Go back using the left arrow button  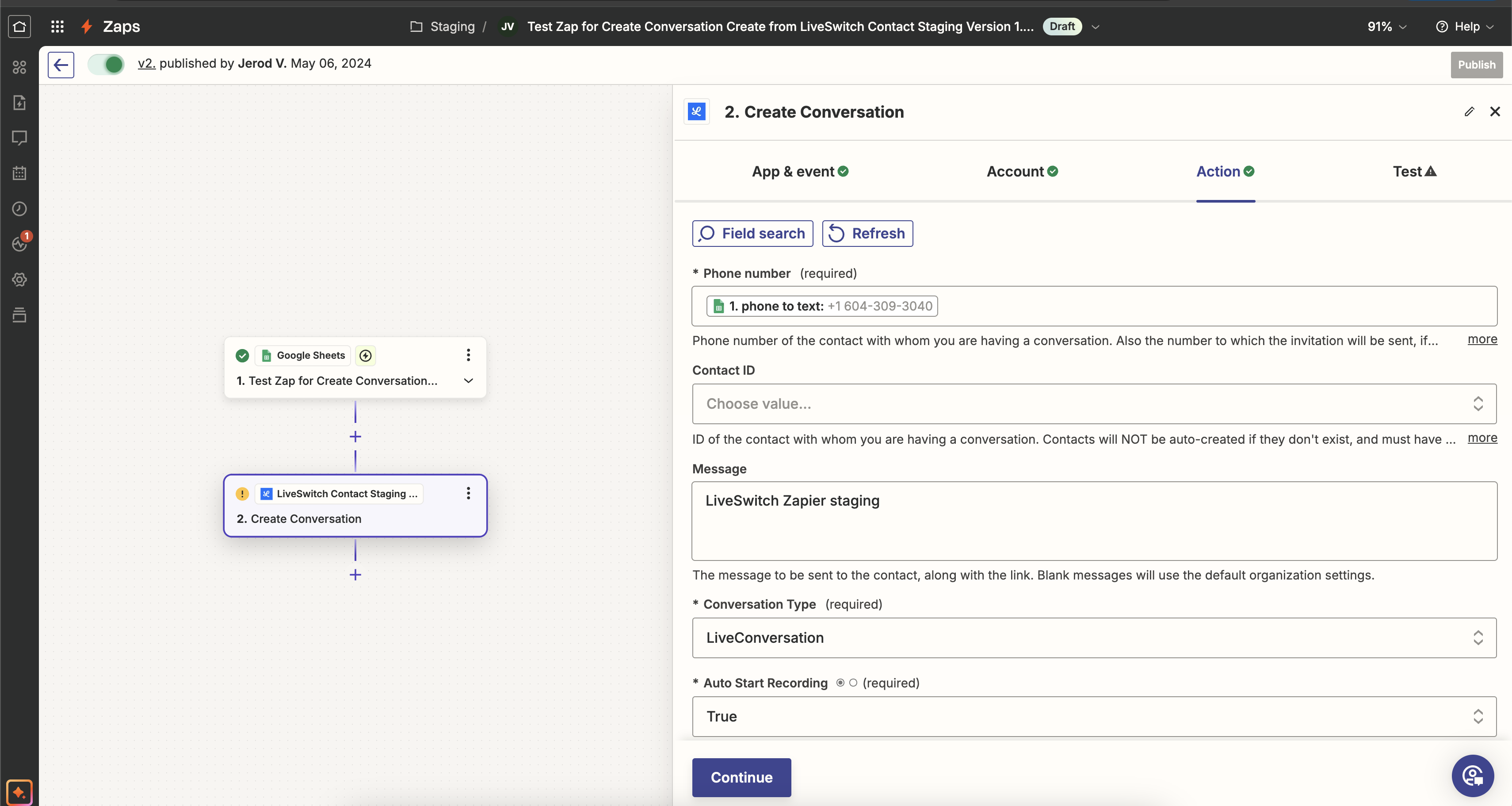pos(61,65)
